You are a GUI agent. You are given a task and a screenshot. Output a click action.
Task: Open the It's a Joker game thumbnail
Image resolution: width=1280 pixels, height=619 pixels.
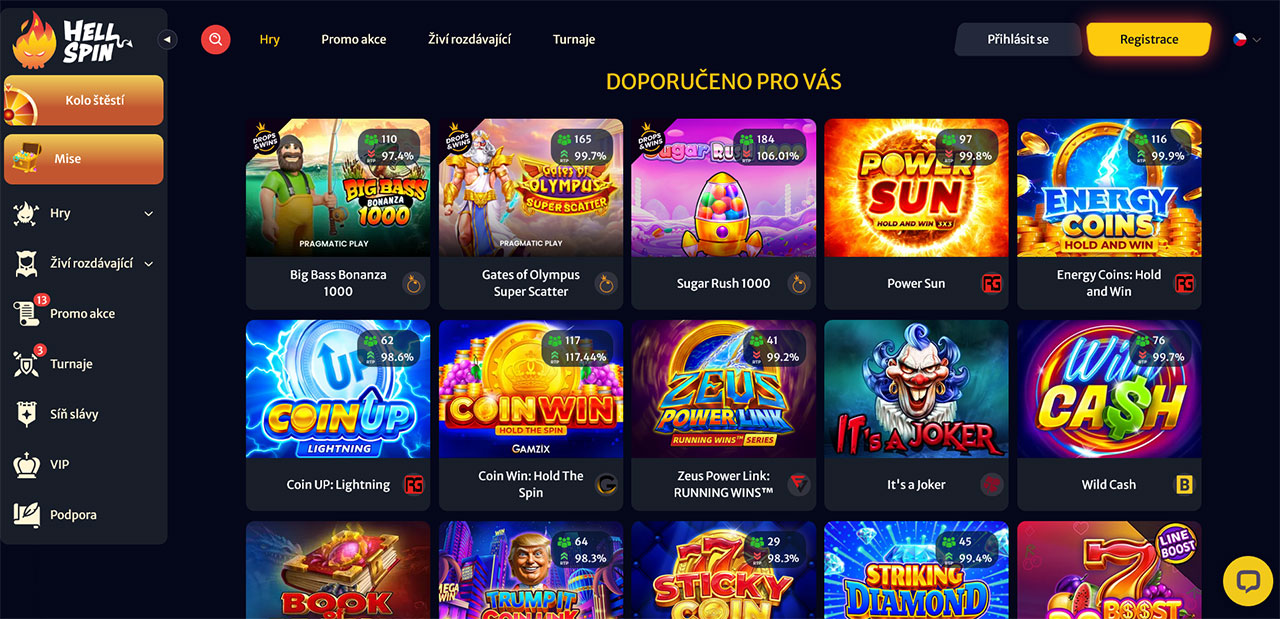pos(916,389)
